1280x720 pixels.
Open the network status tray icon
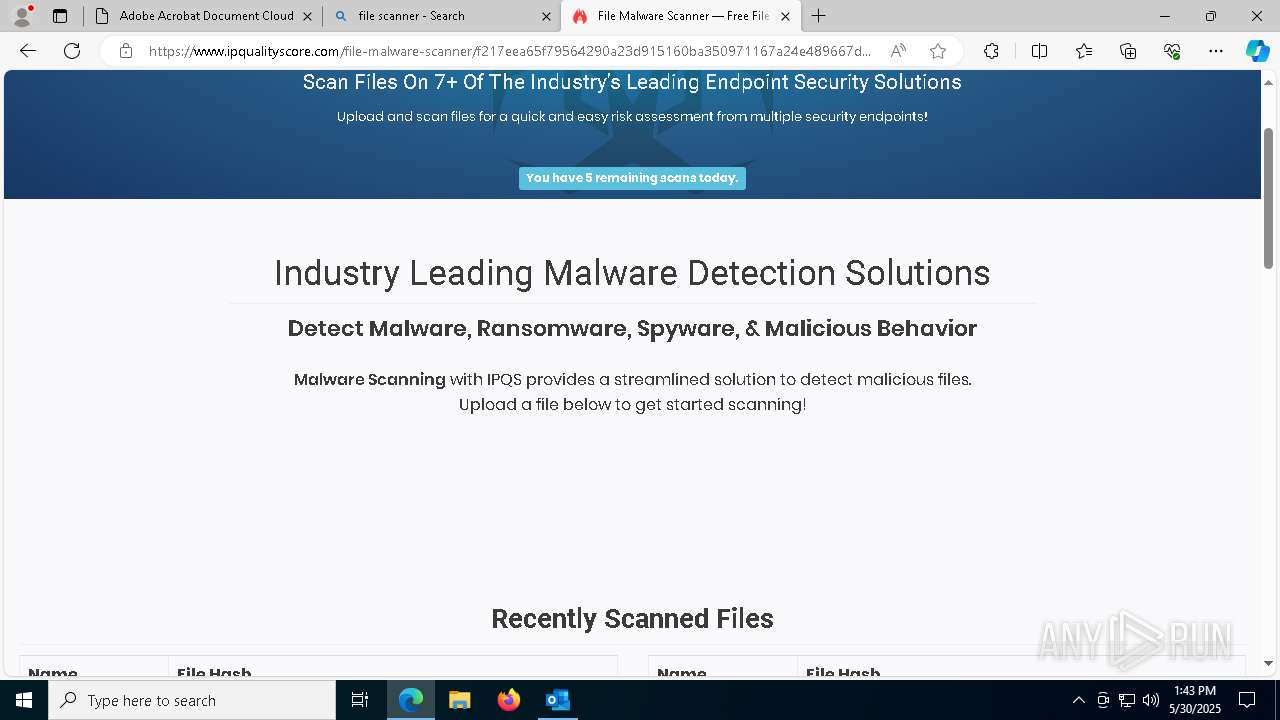pyautogui.click(x=1127, y=700)
